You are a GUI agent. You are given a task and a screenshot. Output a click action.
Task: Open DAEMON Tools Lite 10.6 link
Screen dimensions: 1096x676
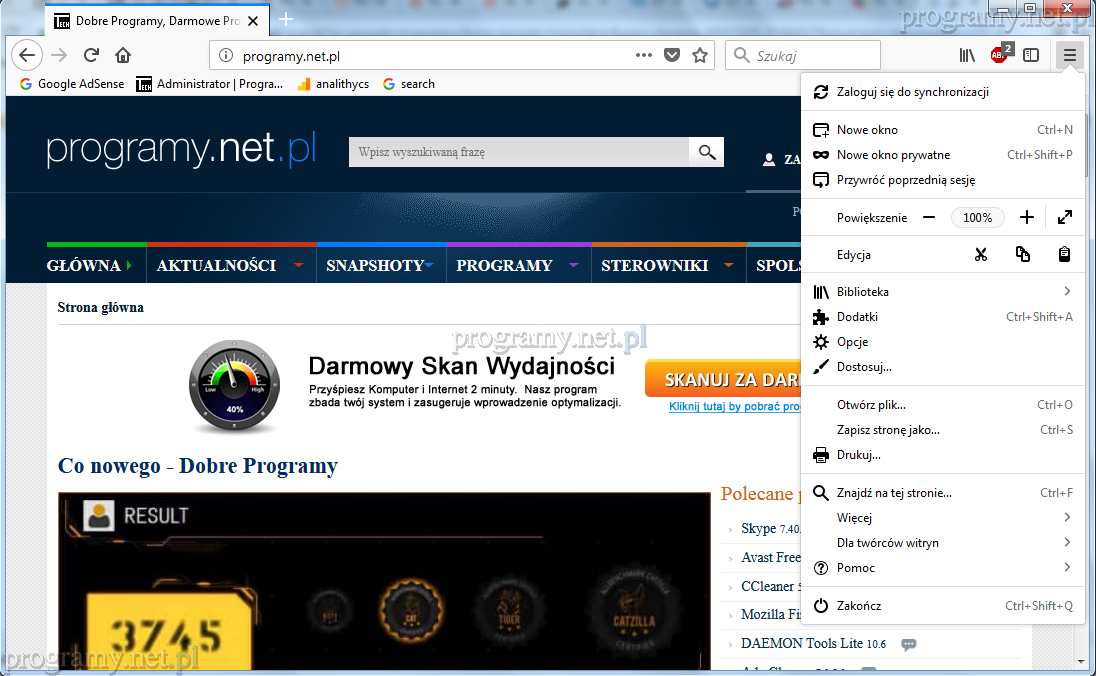click(x=813, y=643)
